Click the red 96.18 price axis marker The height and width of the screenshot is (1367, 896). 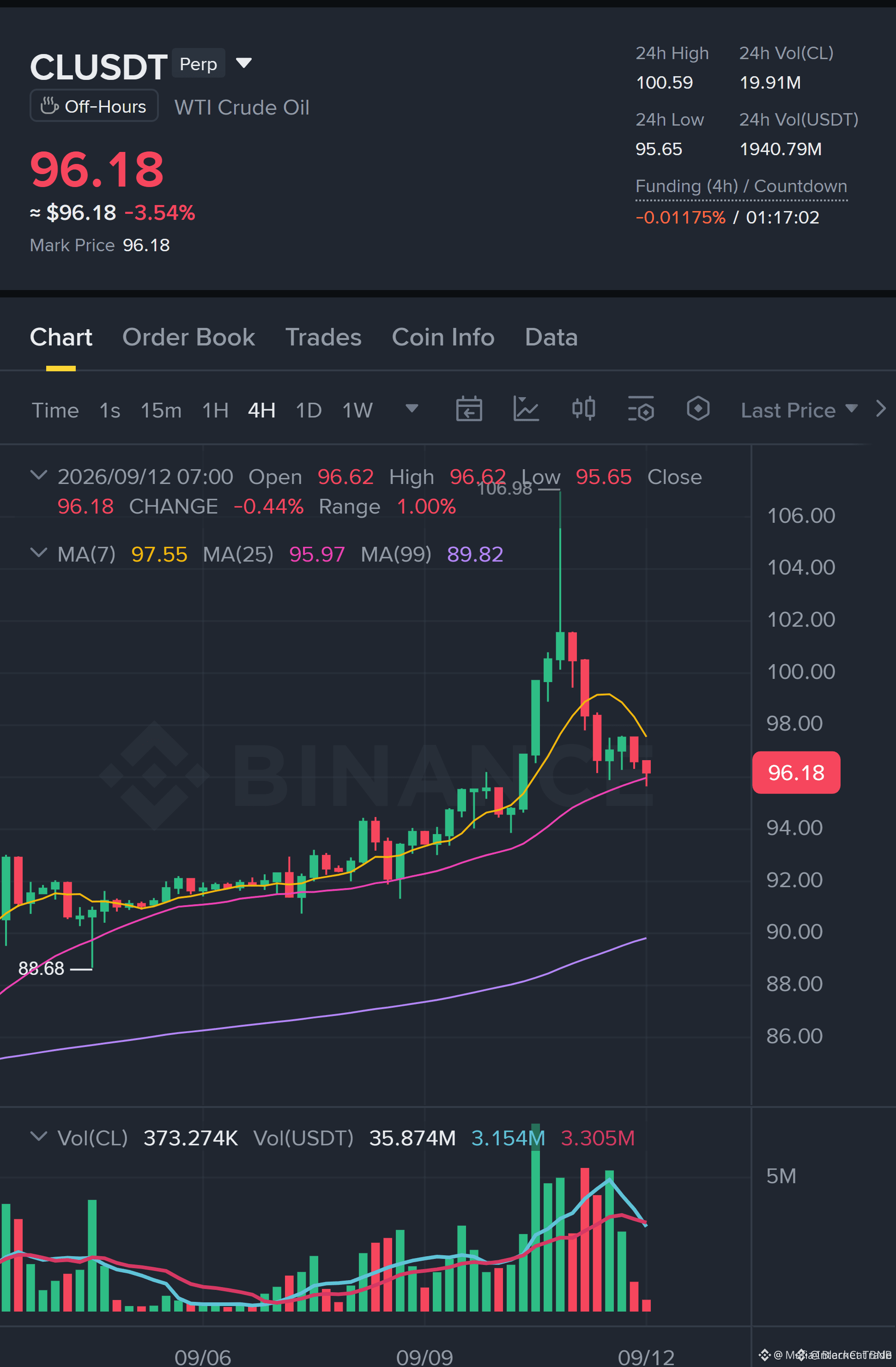(x=796, y=773)
